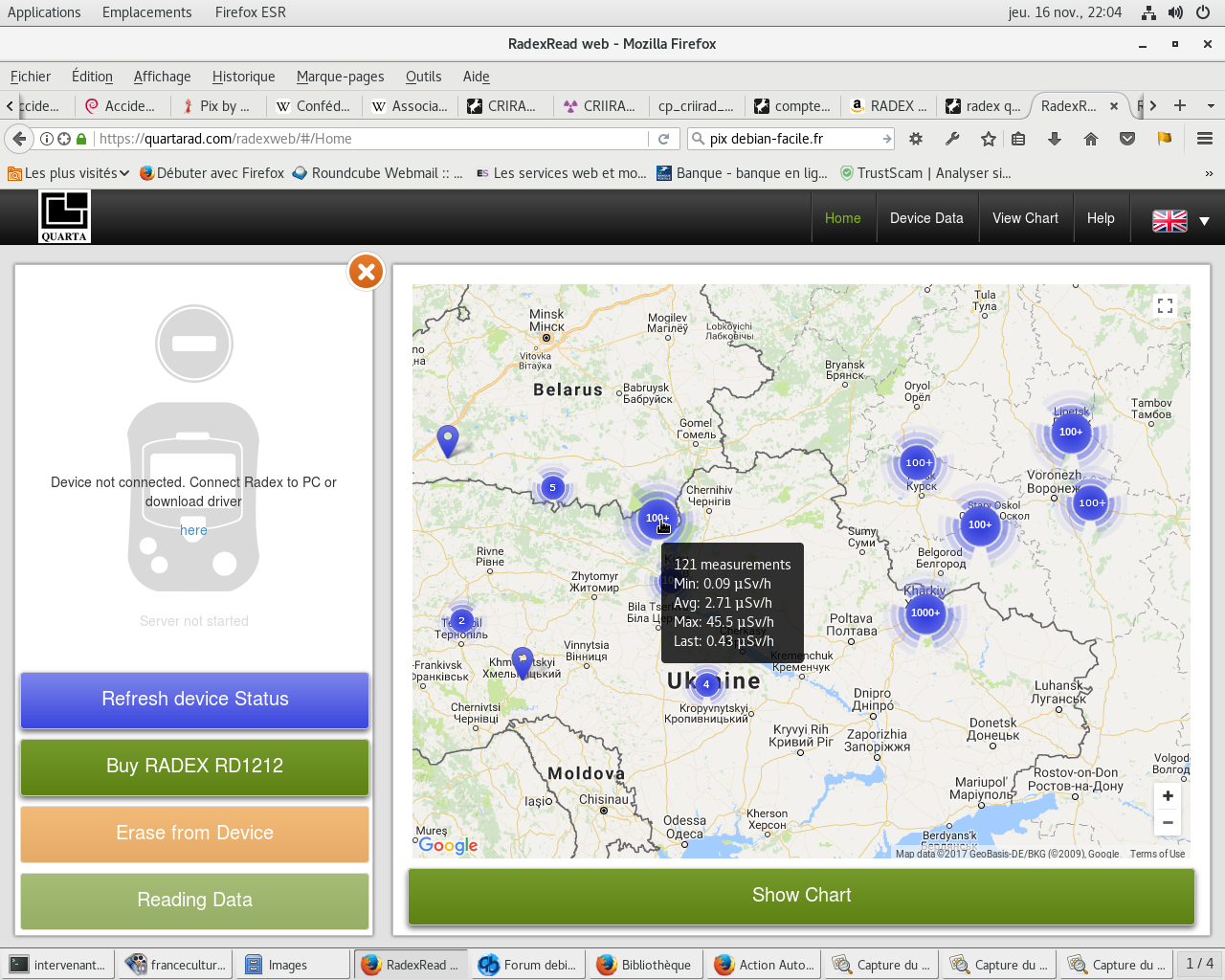Open the Affichage menu
Image resolution: width=1225 pixels, height=980 pixels.
162,77
